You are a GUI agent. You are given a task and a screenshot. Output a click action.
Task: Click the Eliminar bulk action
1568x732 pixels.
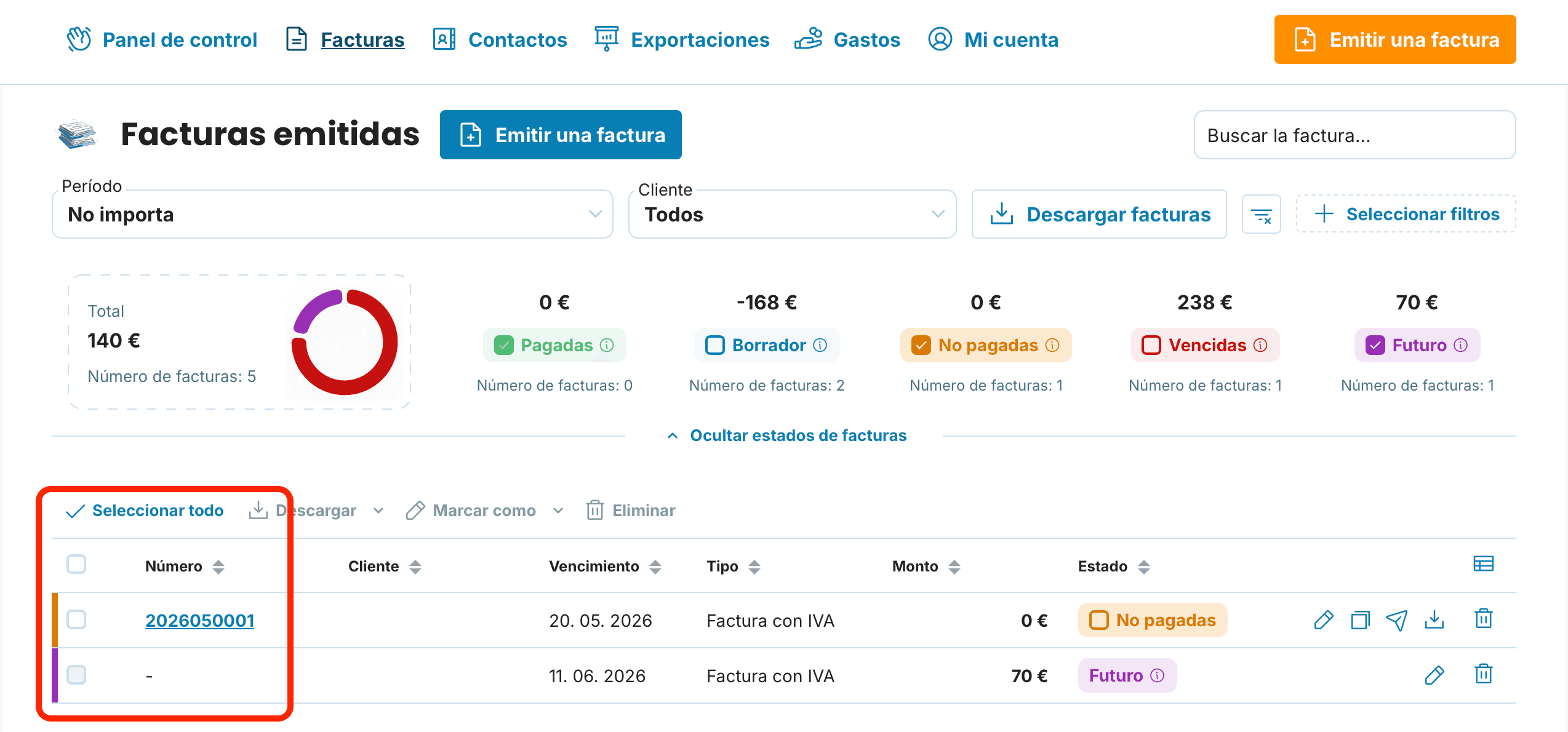coord(631,511)
